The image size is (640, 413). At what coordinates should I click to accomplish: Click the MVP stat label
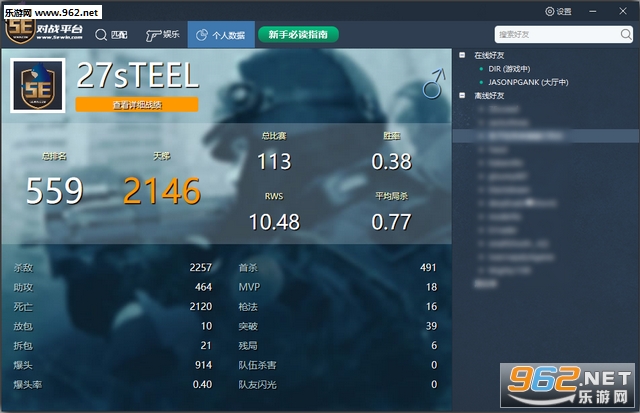[x=249, y=287]
